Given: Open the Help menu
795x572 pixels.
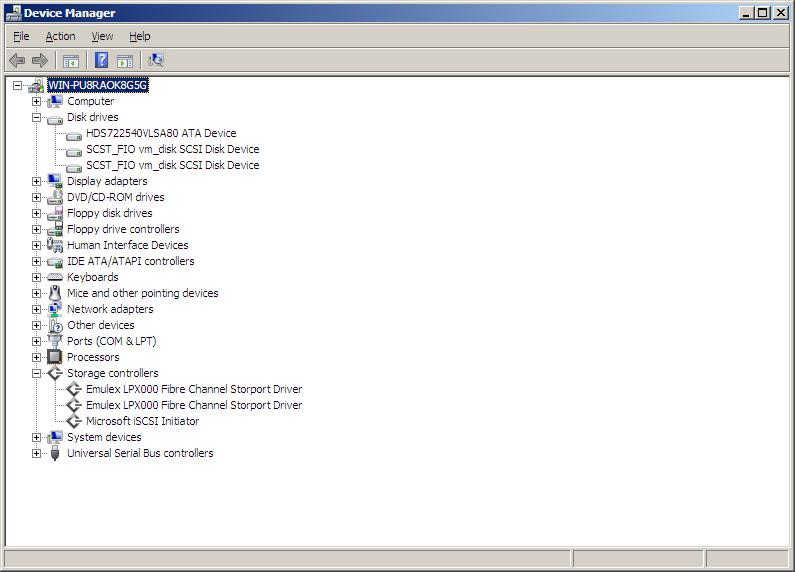Looking at the screenshot, I should tap(139, 37).
